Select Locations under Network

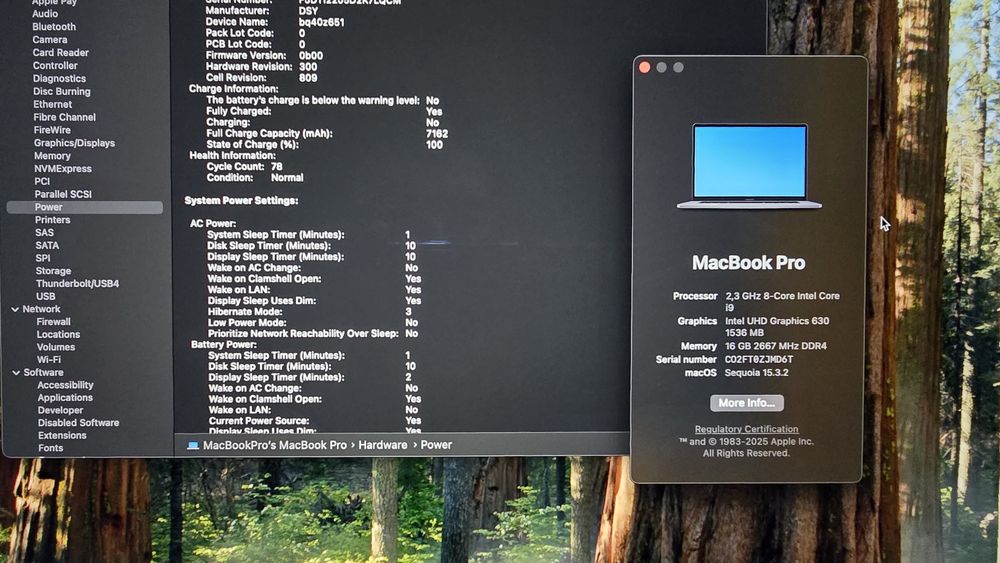pos(59,335)
